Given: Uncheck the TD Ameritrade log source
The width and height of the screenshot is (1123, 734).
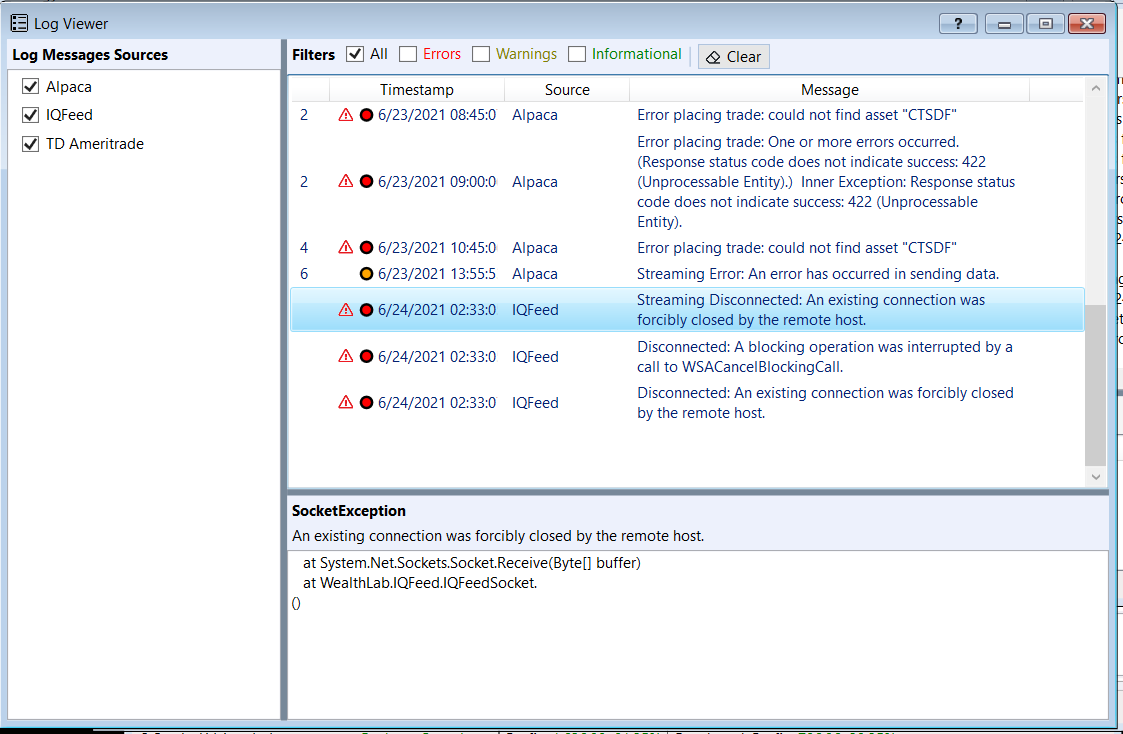Looking at the screenshot, I should tap(30, 144).
